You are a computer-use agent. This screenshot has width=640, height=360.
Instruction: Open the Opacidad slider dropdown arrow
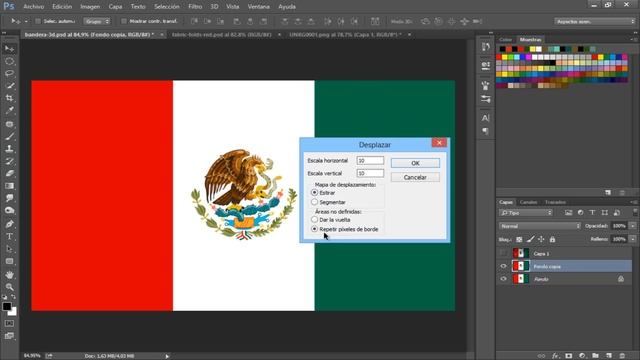coord(633,226)
